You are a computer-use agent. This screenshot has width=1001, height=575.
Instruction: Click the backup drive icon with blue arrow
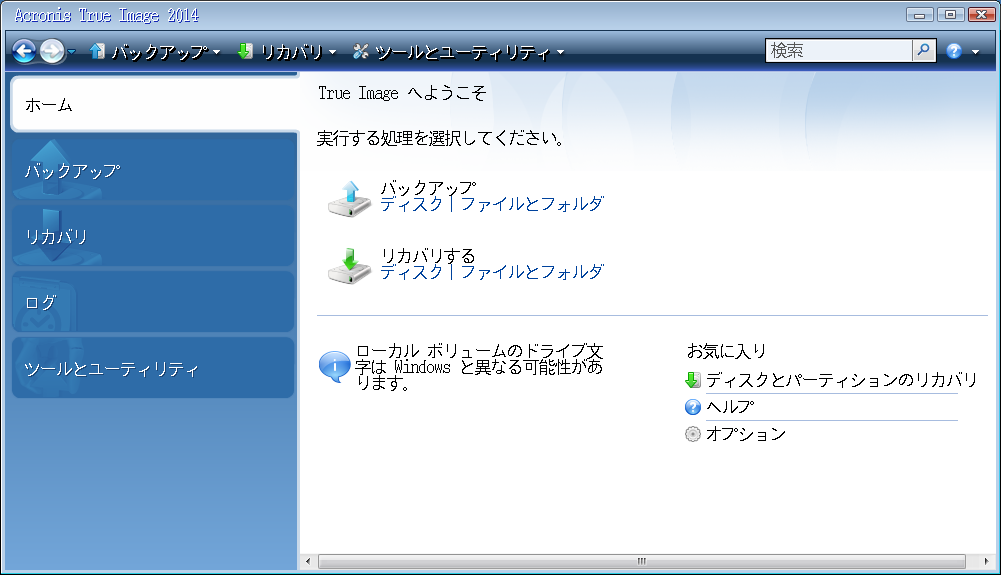tap(348, 198)
